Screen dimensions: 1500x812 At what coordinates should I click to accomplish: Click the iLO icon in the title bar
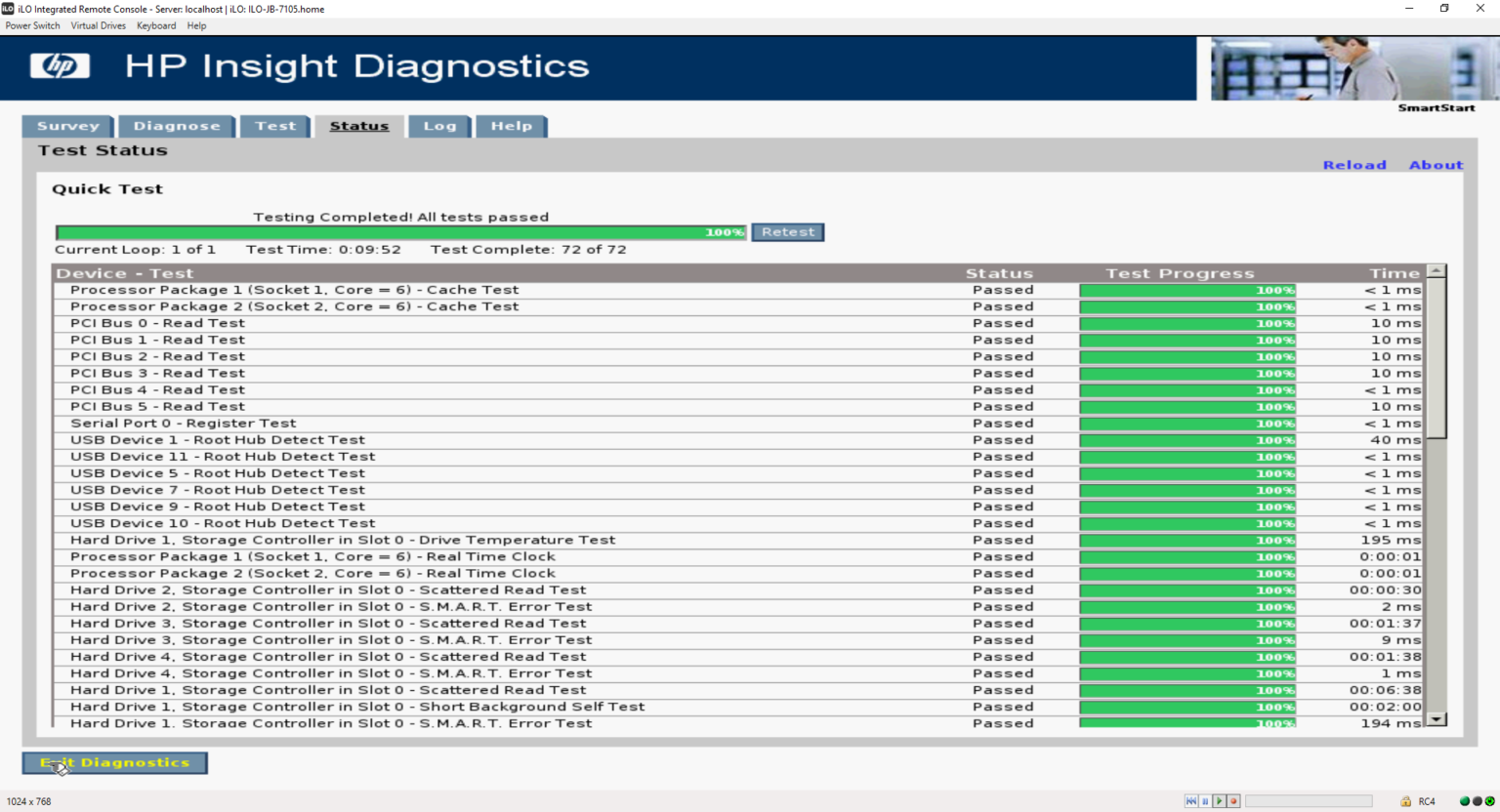[x=10, y=8]
